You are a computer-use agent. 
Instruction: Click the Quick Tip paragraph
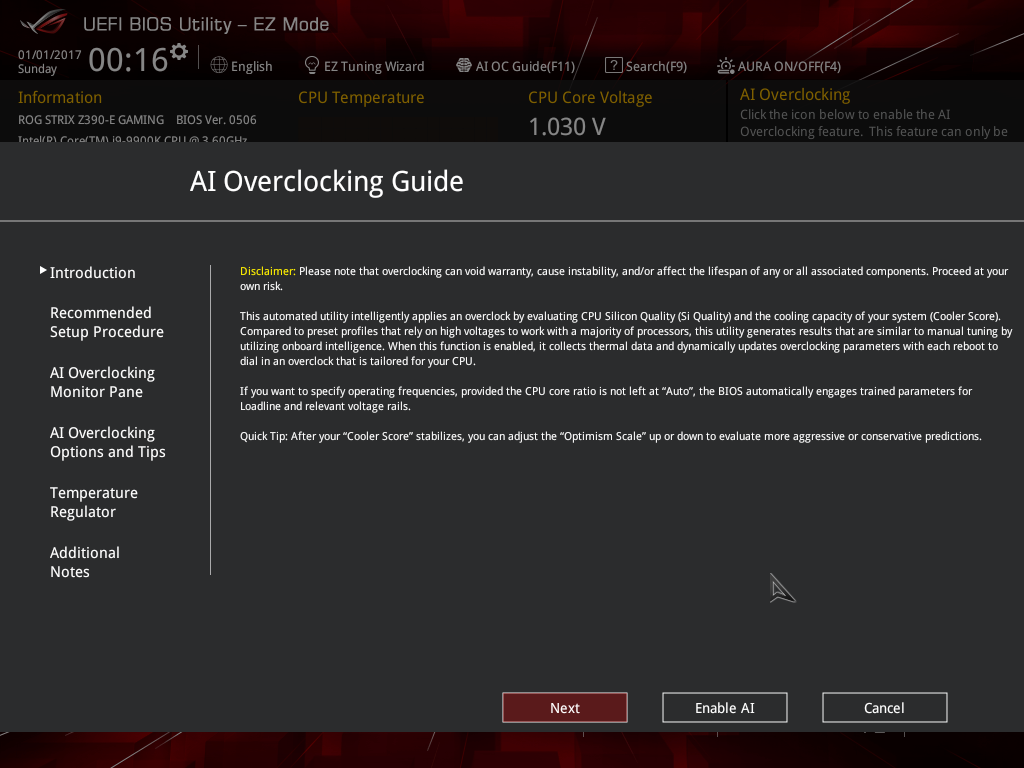pos(611,436)
